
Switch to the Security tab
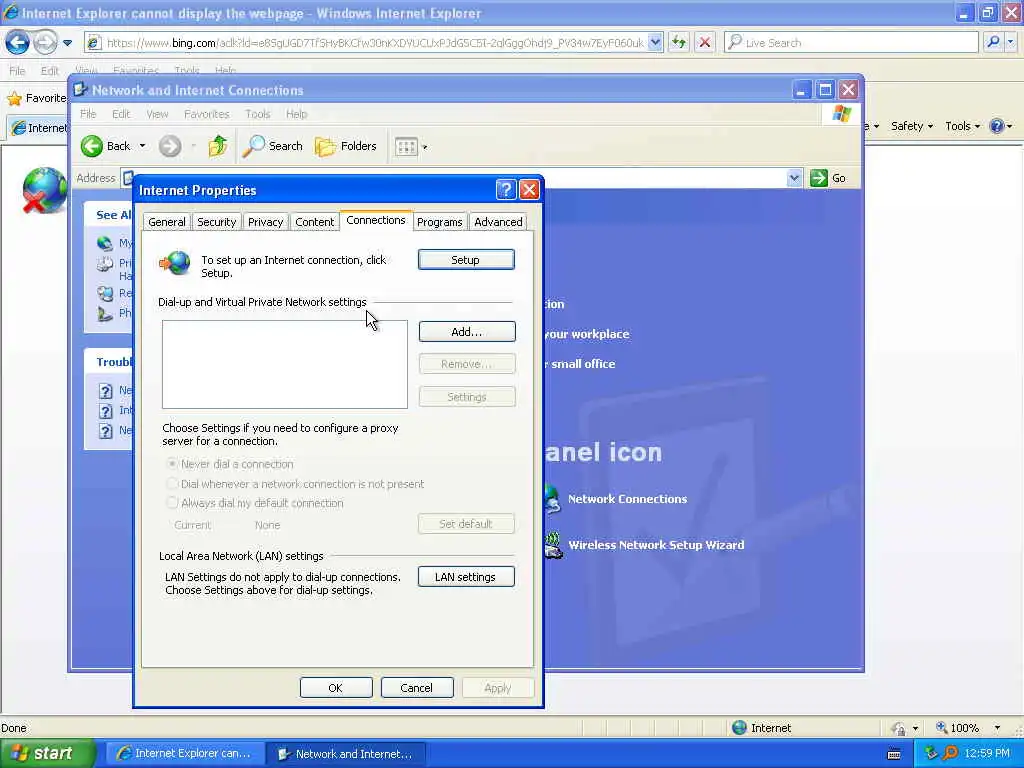pyautogui.click(x=216, y=222)
